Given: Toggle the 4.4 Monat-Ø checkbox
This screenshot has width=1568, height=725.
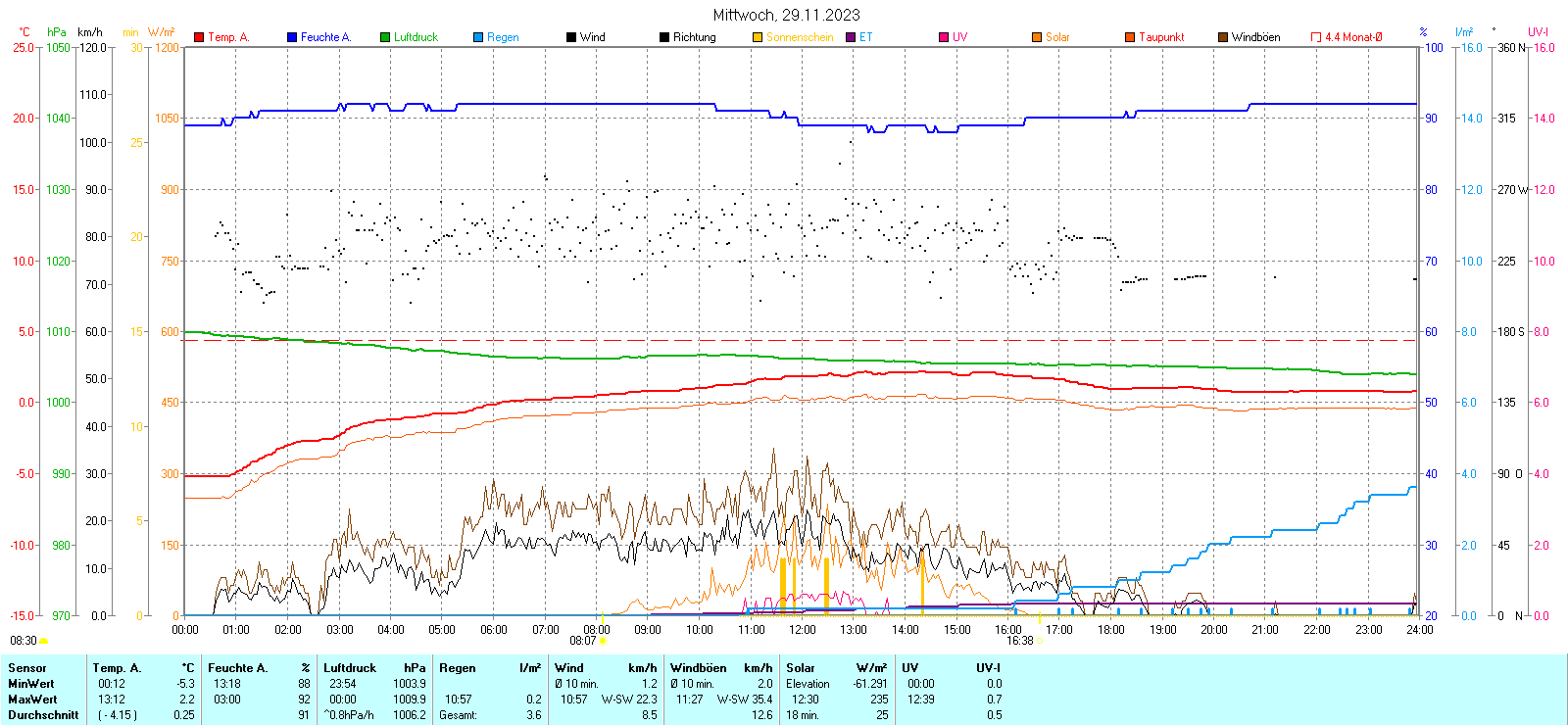Looking at the screenshot, I should 1316,37.
